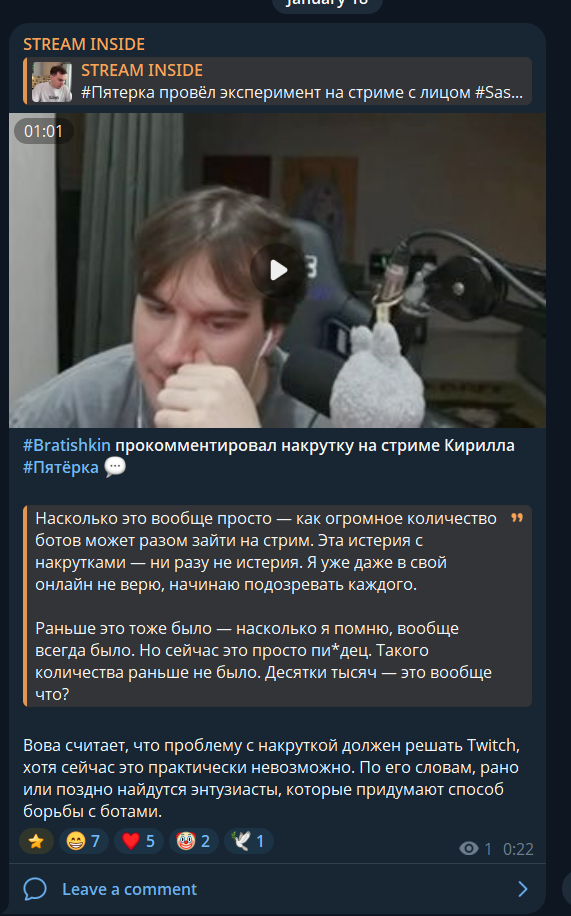Play the video in the post
Screen dimensions: 571x916
point(278,270)
